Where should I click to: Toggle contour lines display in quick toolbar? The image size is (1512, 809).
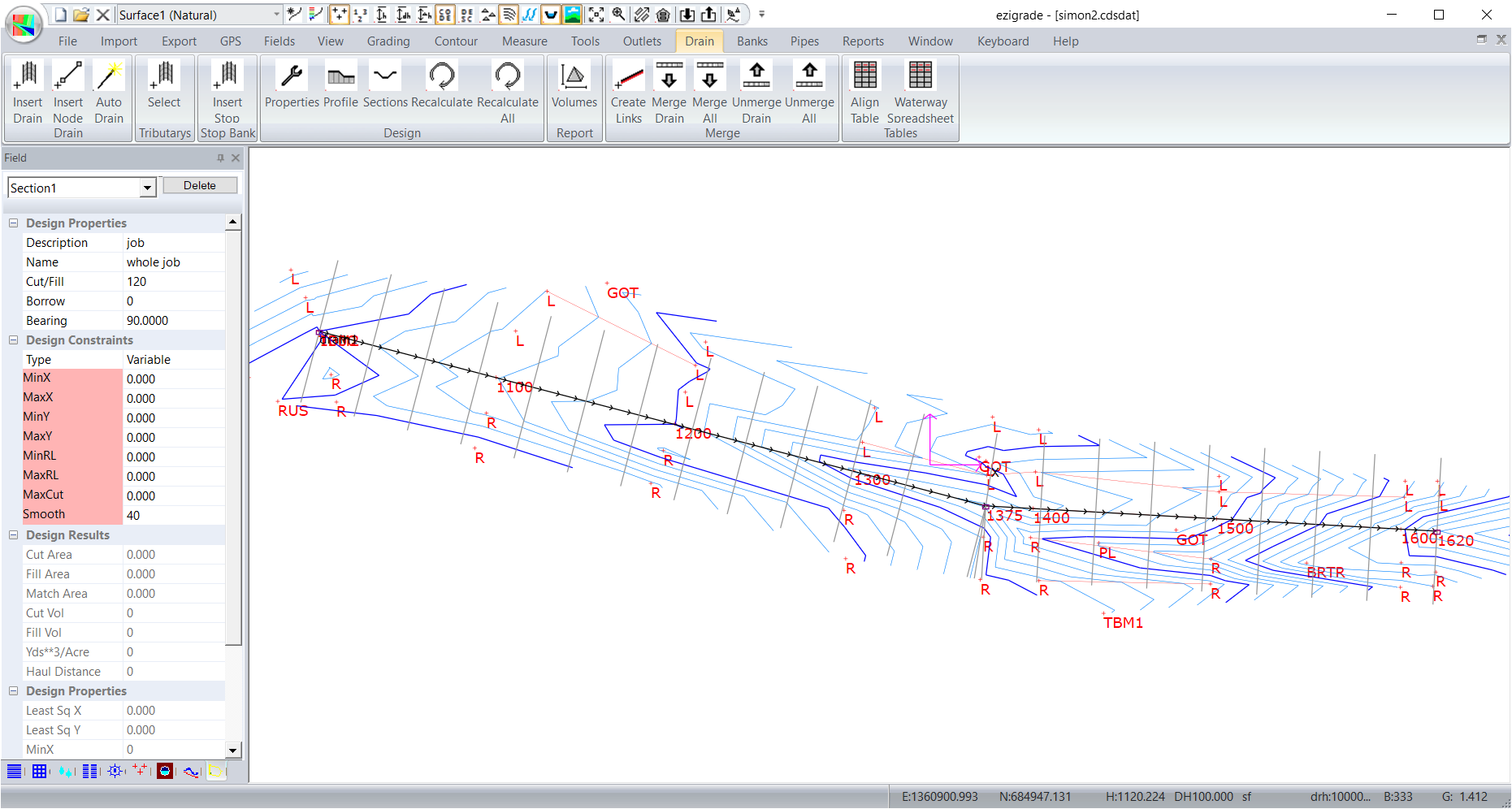(x=509, y=15)
